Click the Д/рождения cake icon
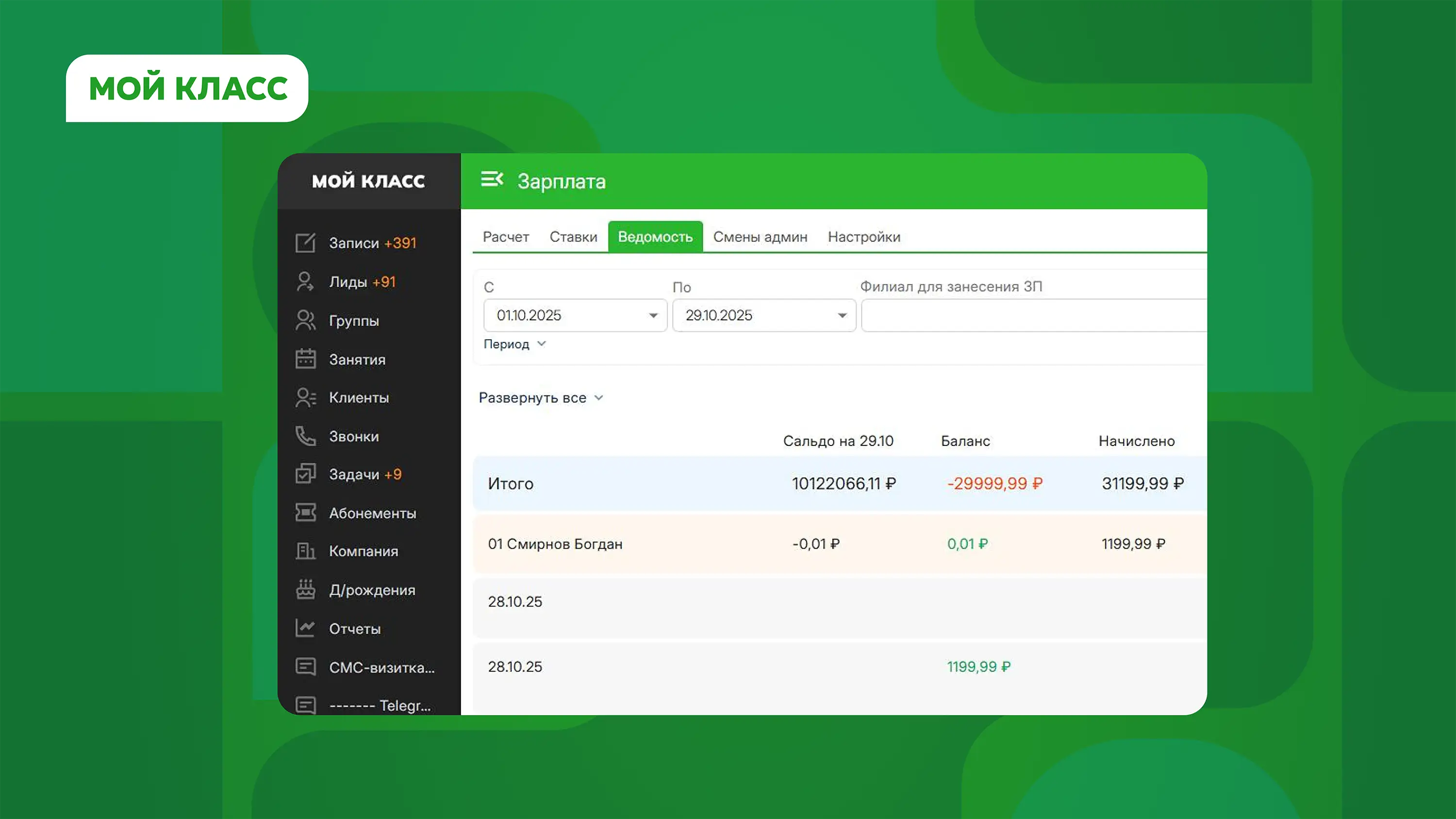 tap(305, 590)
